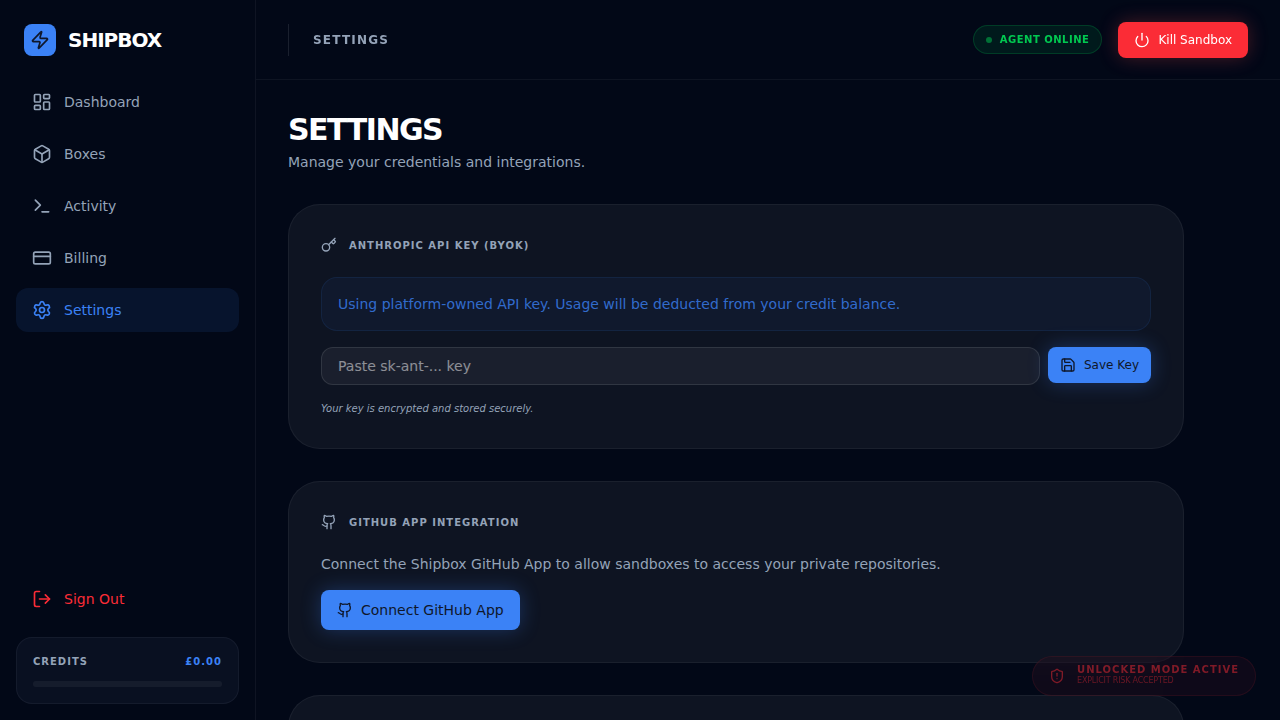Viewport: 1280px width, 720px height.
Task: Click the key icon beside Anthropic API Key
Action: [x=329, y=245]
